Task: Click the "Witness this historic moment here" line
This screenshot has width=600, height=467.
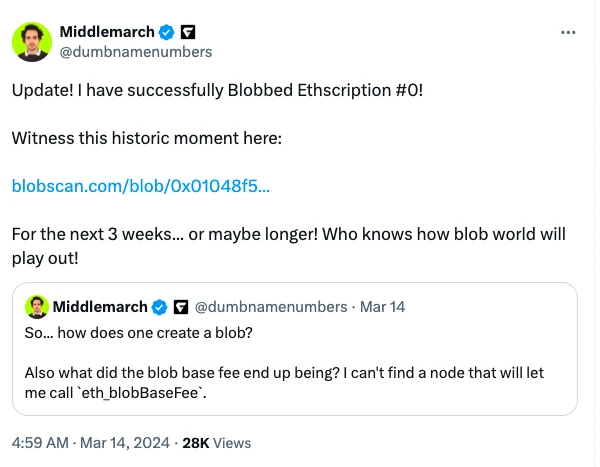Action: pyautogui.click(x=147, y=138)
